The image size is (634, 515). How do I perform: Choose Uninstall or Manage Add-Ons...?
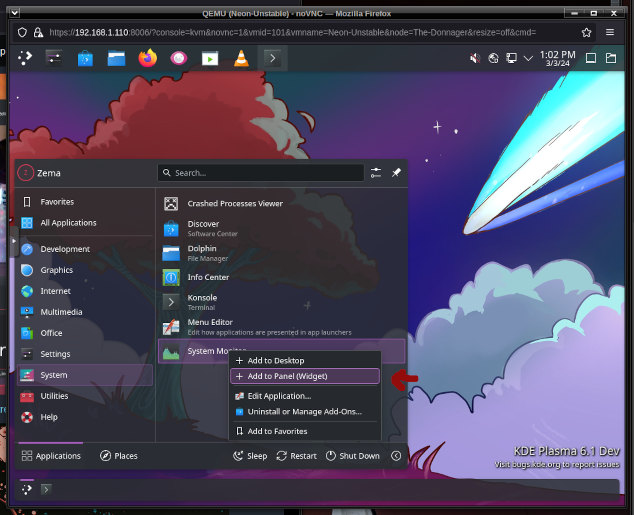(305, 412)
